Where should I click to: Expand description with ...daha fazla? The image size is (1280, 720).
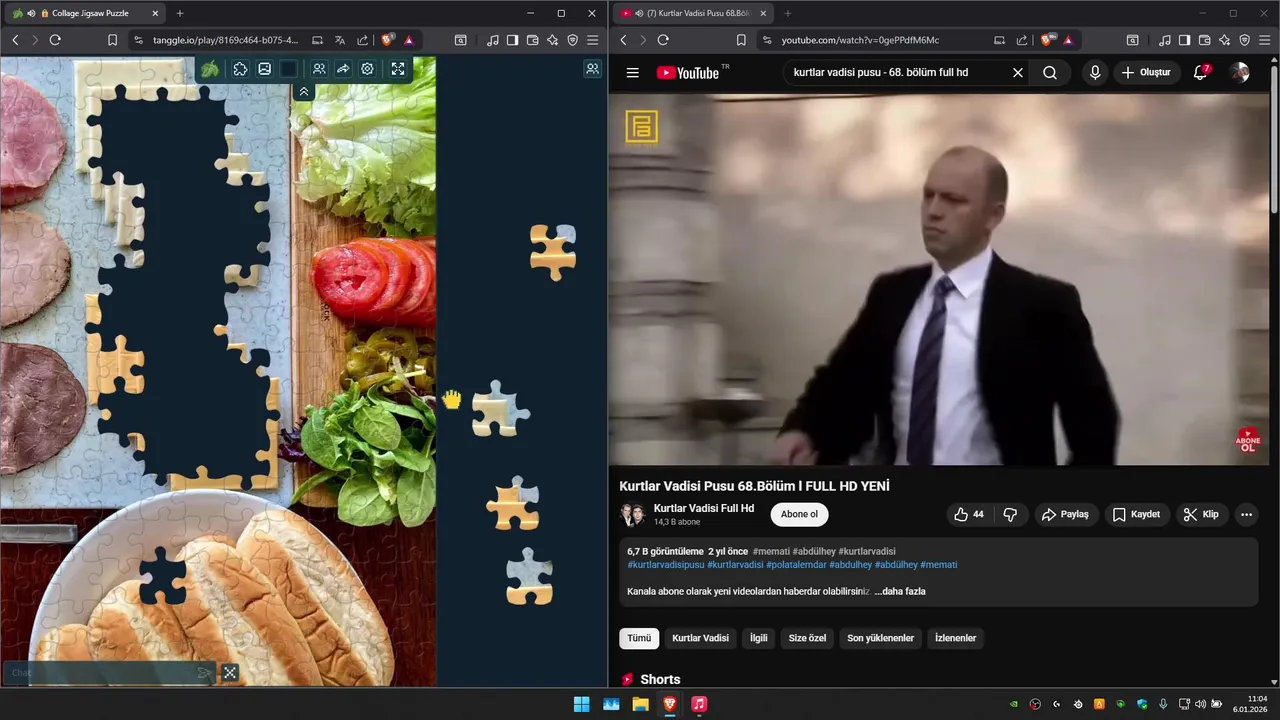click(x=900, y=591)
